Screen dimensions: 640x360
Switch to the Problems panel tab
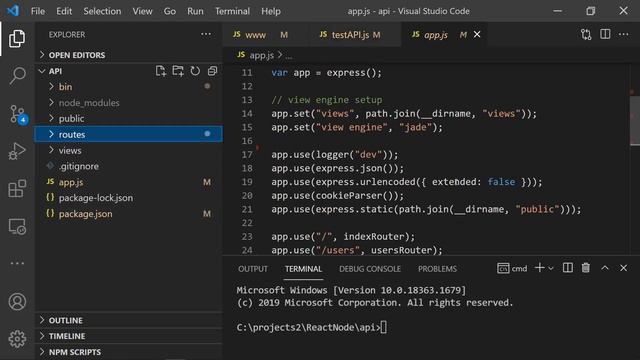point(437,269)
